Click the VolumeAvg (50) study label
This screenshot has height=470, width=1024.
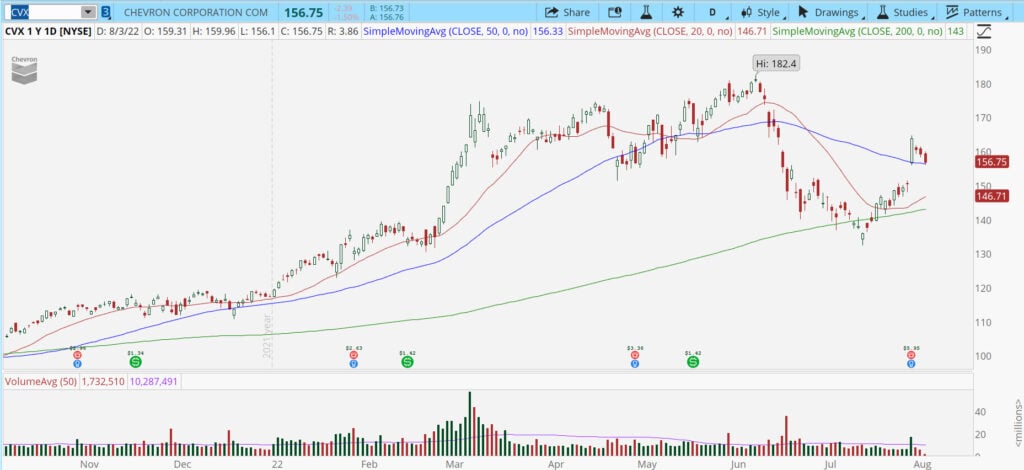coord(40,381)
